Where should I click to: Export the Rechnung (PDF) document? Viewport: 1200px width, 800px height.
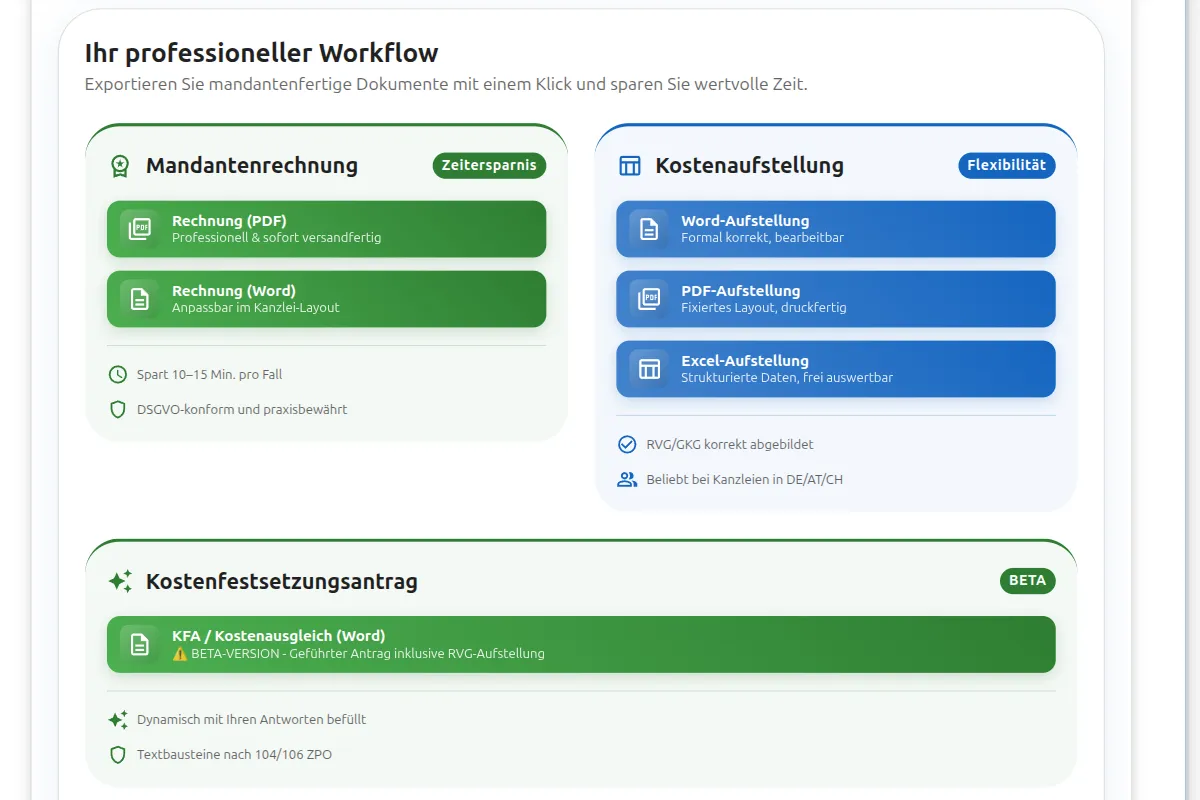click(326, 229)
